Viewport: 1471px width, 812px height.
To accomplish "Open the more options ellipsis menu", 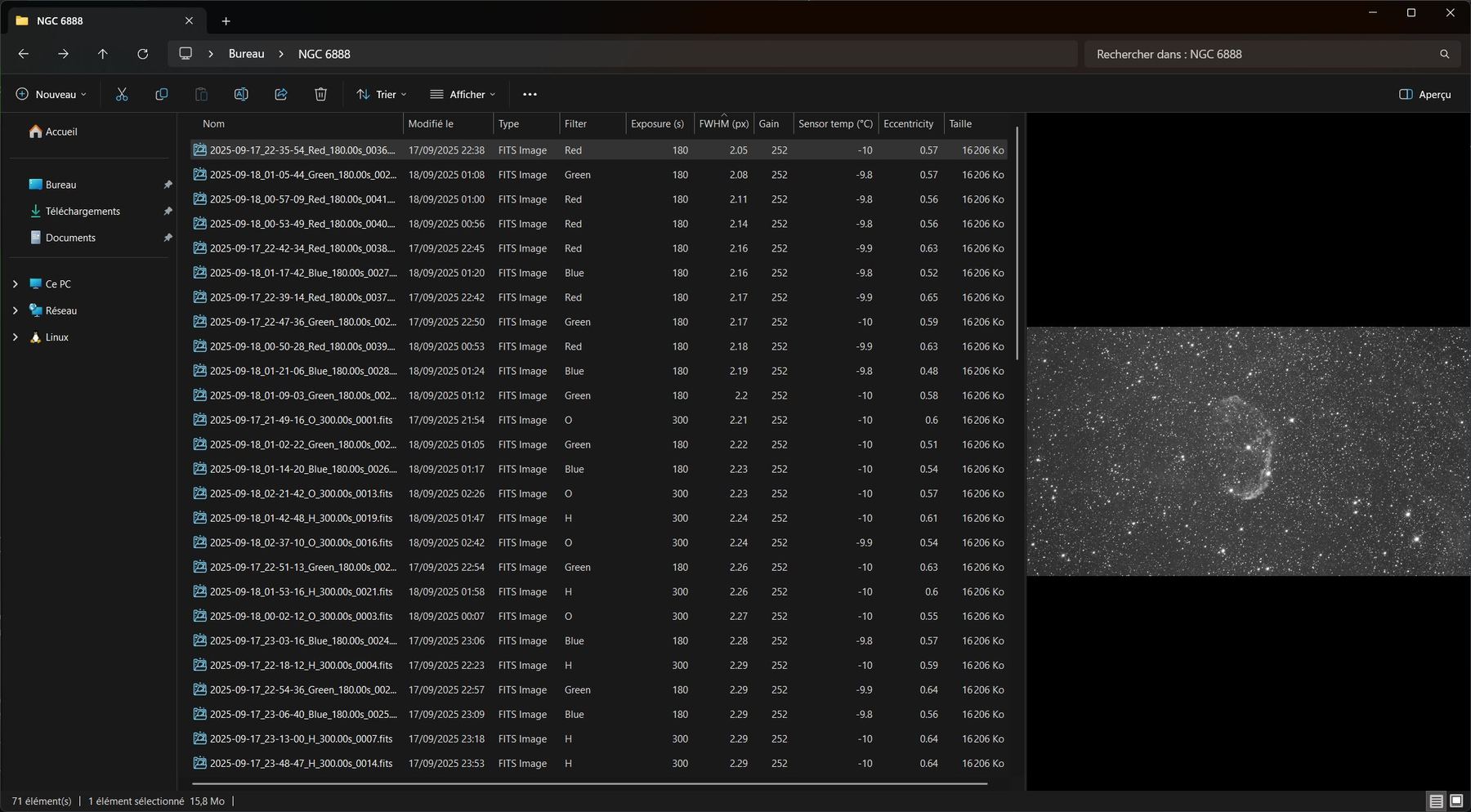I will tap(530, 95).
